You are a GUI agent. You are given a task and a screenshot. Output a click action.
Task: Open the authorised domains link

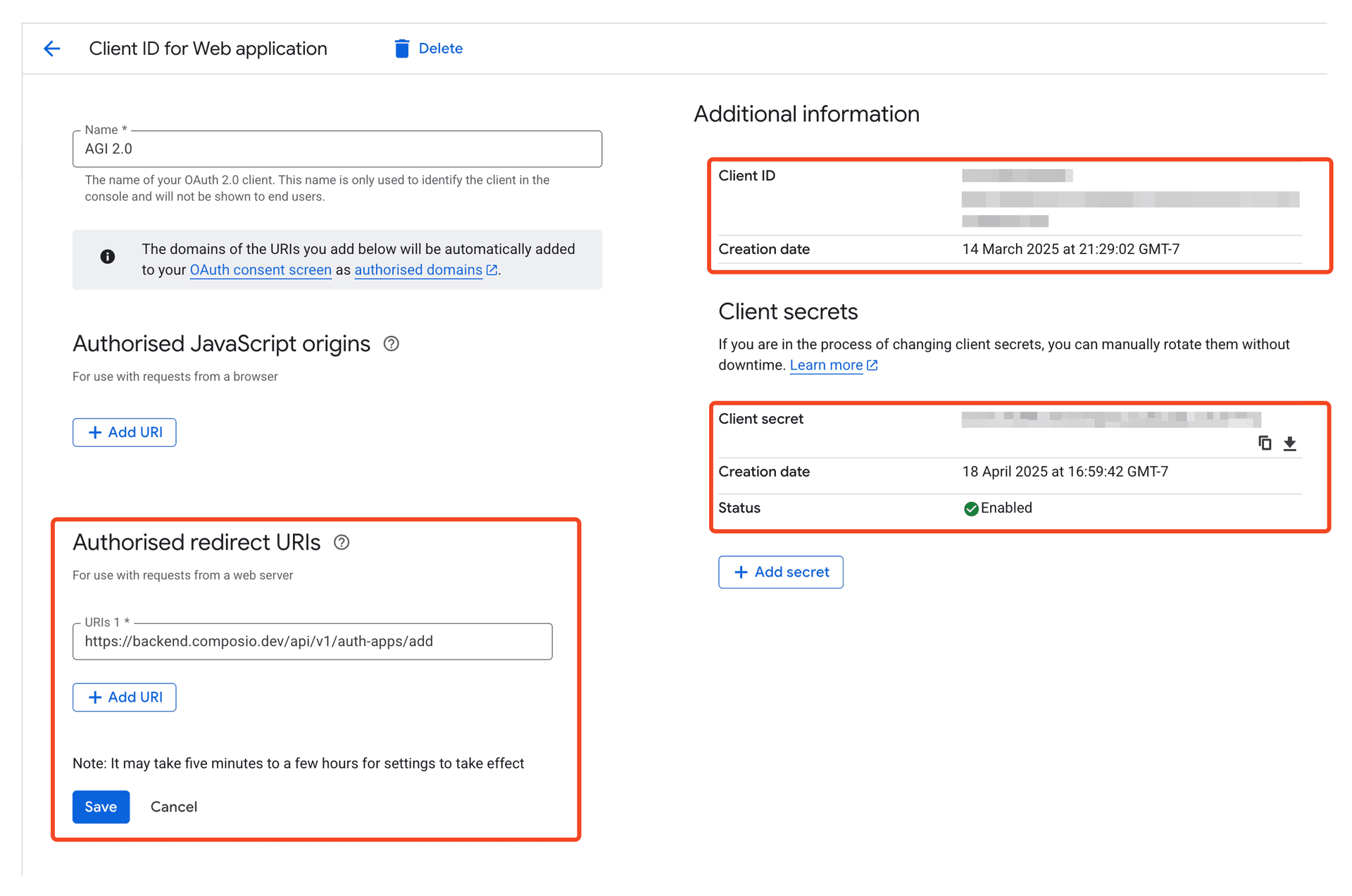click(x=418, y=270)
